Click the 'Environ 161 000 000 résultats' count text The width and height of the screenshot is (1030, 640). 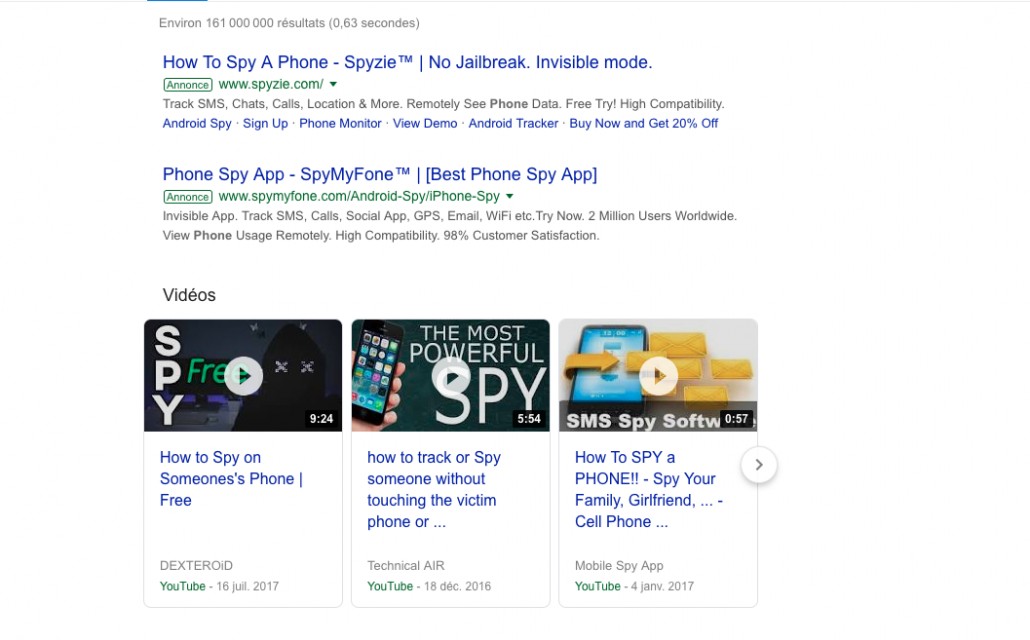[x=289, y=23]
